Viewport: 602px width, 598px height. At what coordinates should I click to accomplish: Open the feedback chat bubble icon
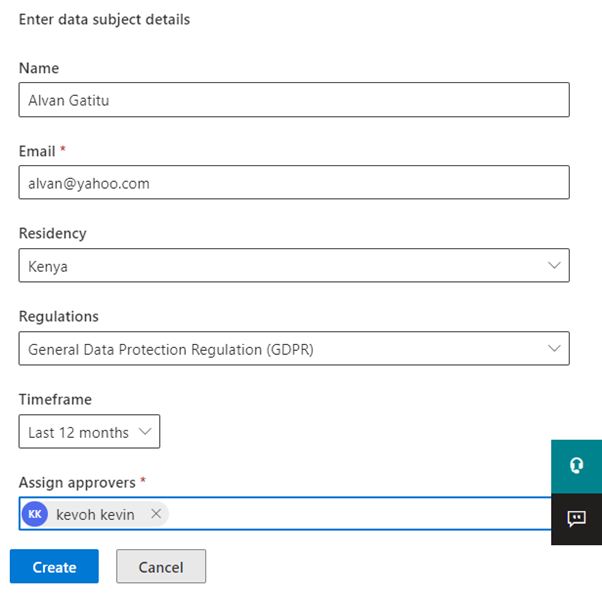click(x=576, y=518)
